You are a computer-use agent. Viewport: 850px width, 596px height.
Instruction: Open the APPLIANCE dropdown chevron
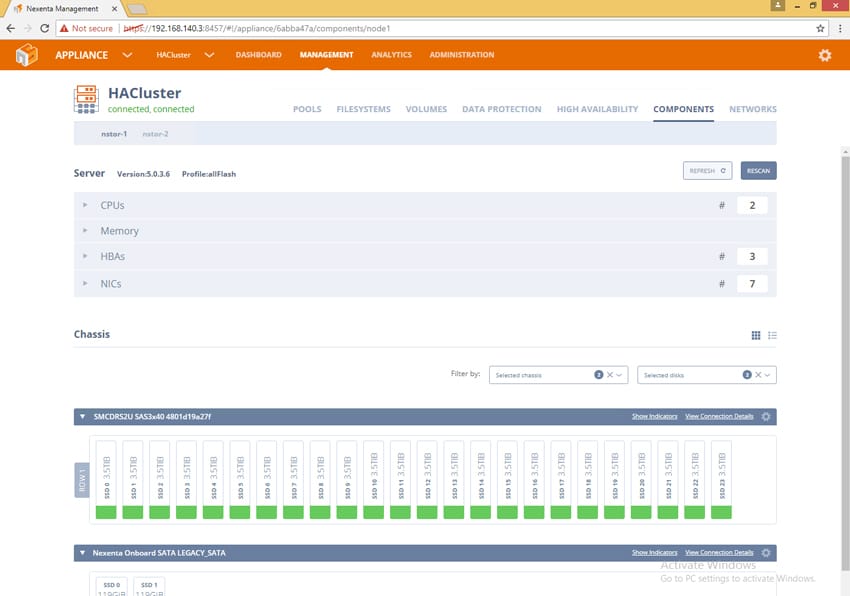pos(127,55)
